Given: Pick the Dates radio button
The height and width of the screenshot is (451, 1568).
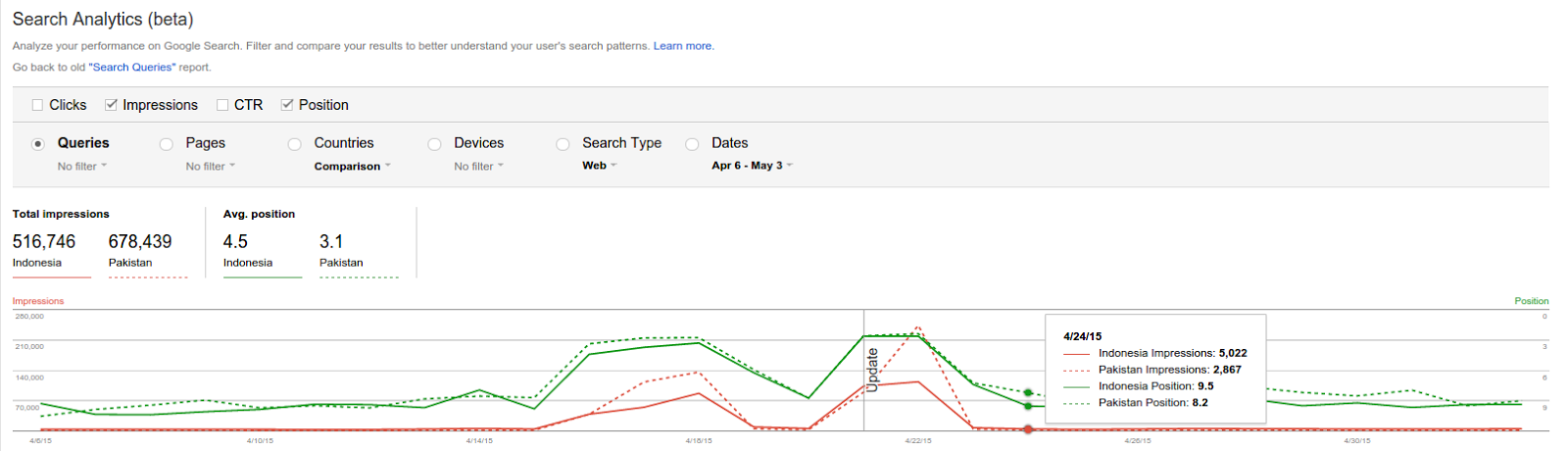Looking at the screenshot, I should [692, 144].
